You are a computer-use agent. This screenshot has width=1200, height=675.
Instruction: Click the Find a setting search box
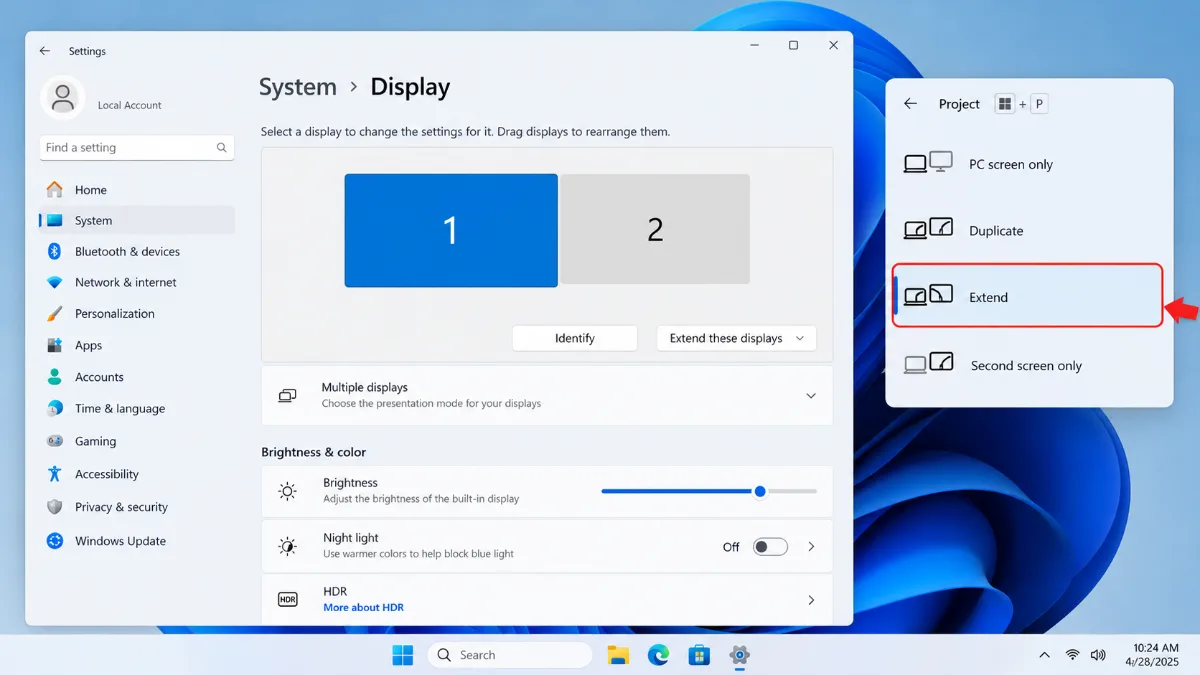137,148
